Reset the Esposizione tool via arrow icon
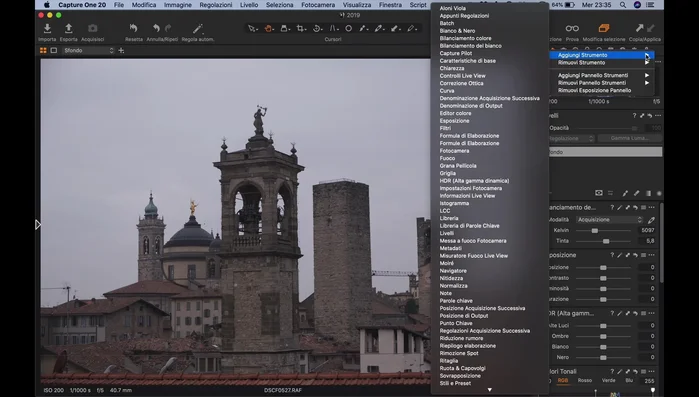Viewport: 699px width, 397px height. 635,255
